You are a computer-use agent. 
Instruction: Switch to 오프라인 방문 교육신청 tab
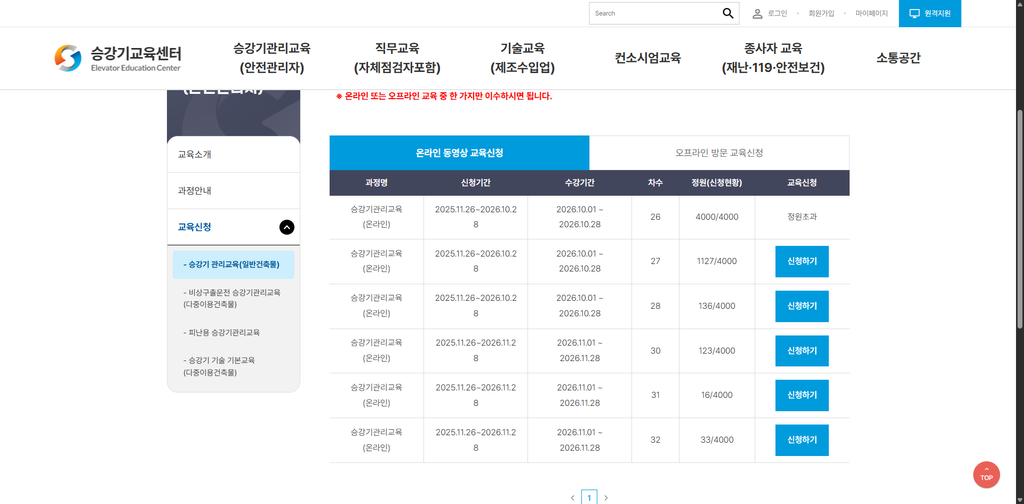pyautogui.click(x=719, y=153)
